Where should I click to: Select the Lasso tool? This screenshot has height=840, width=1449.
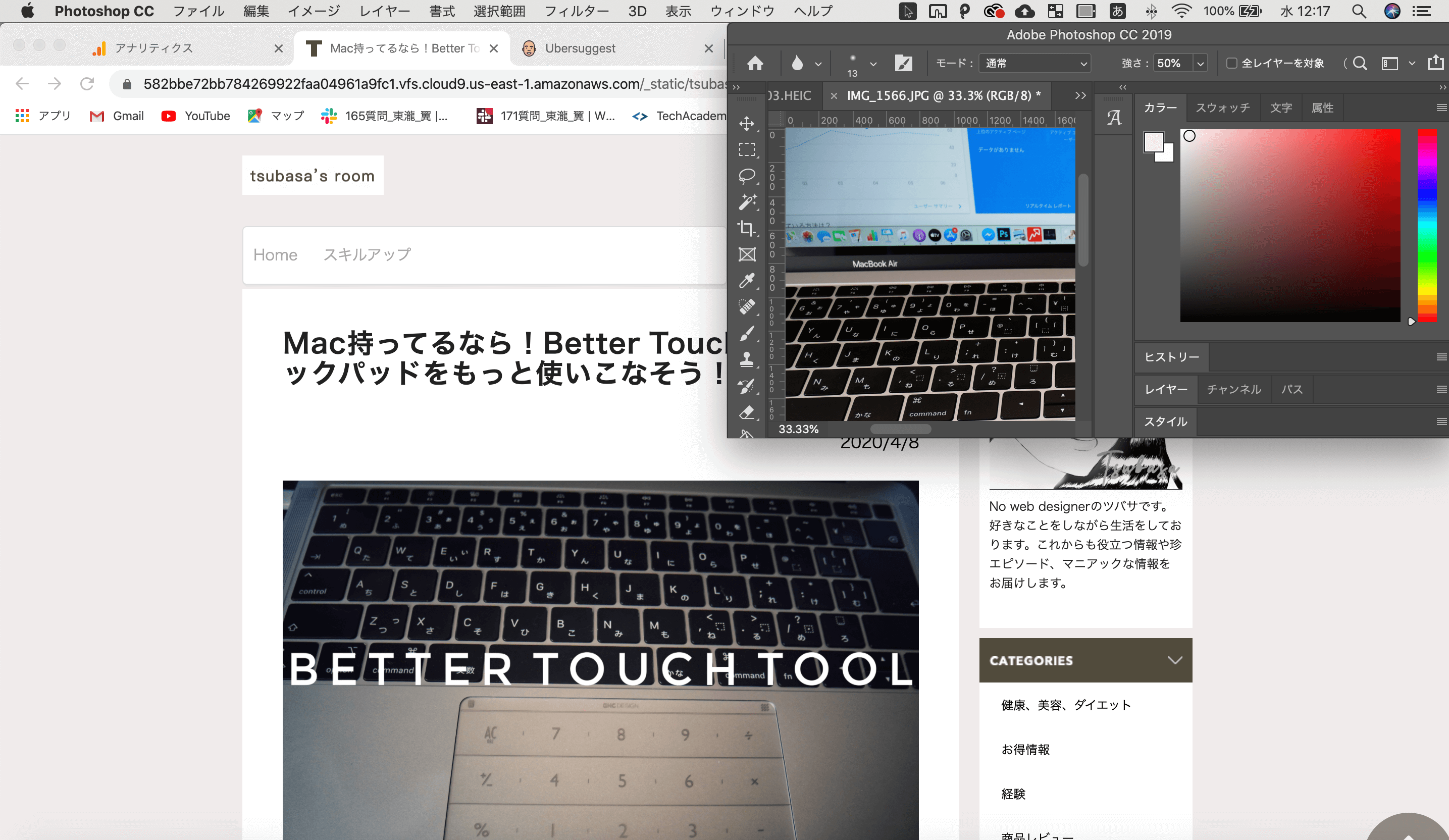pyautogui.click(x=747, y=176)
